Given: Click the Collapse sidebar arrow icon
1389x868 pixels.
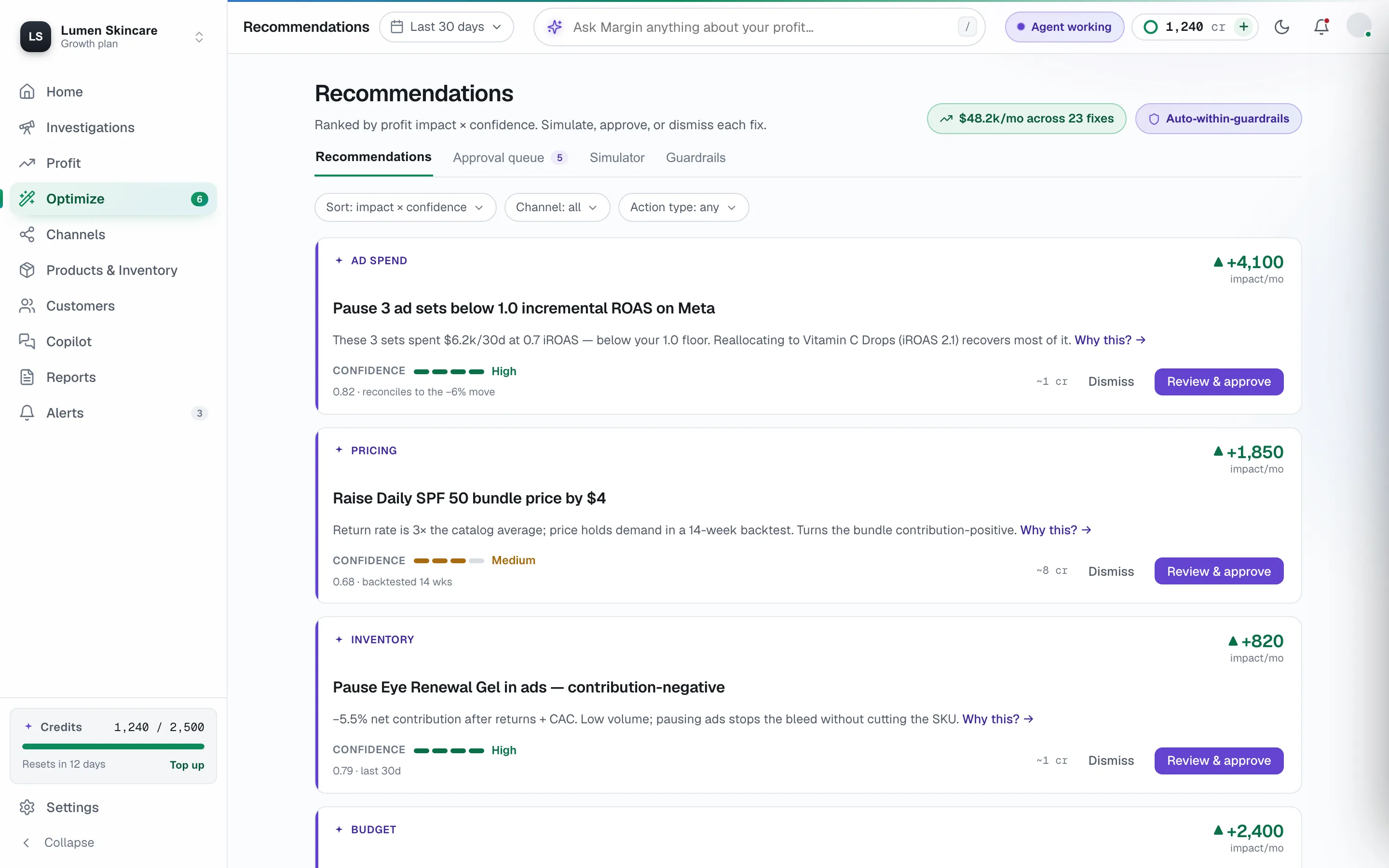Looking at the screenshot, I should pos(26,842).
